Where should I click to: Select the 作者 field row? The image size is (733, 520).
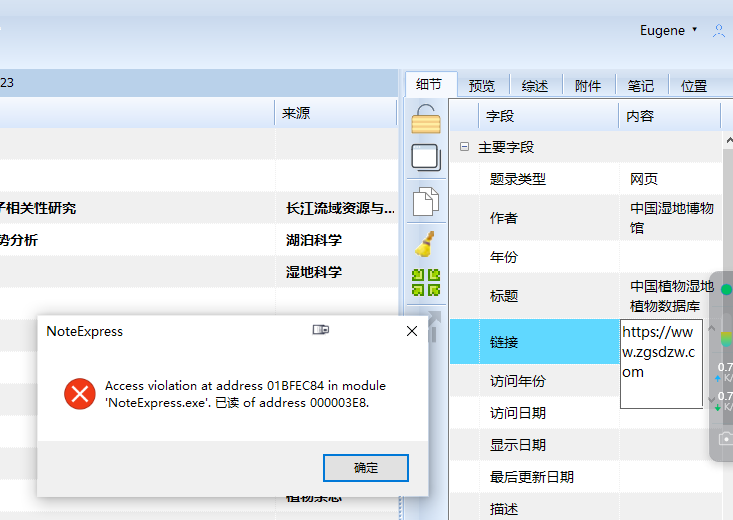tap(586, 217)
